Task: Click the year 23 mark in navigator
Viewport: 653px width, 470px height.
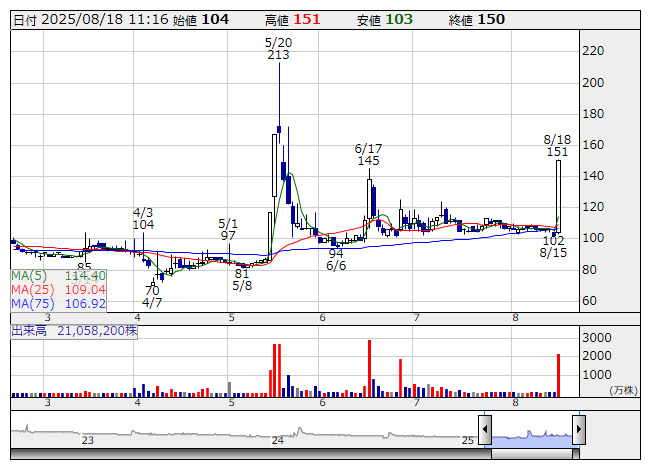Action: pyautogui.click(x=88, y=440)
